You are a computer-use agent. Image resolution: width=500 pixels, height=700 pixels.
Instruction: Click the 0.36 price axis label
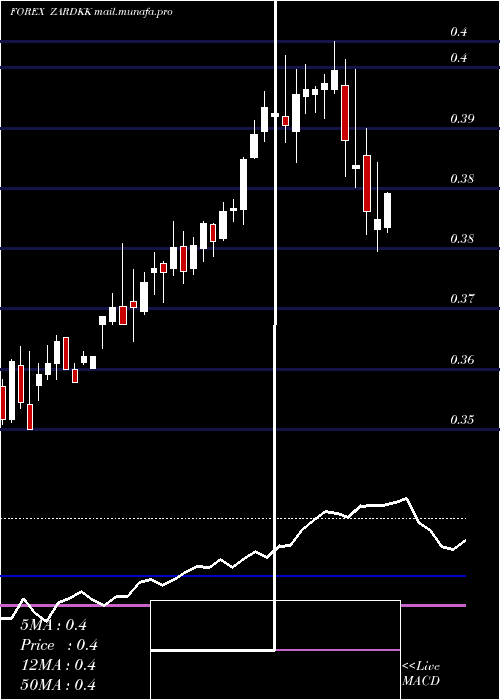tap(462, 359)
